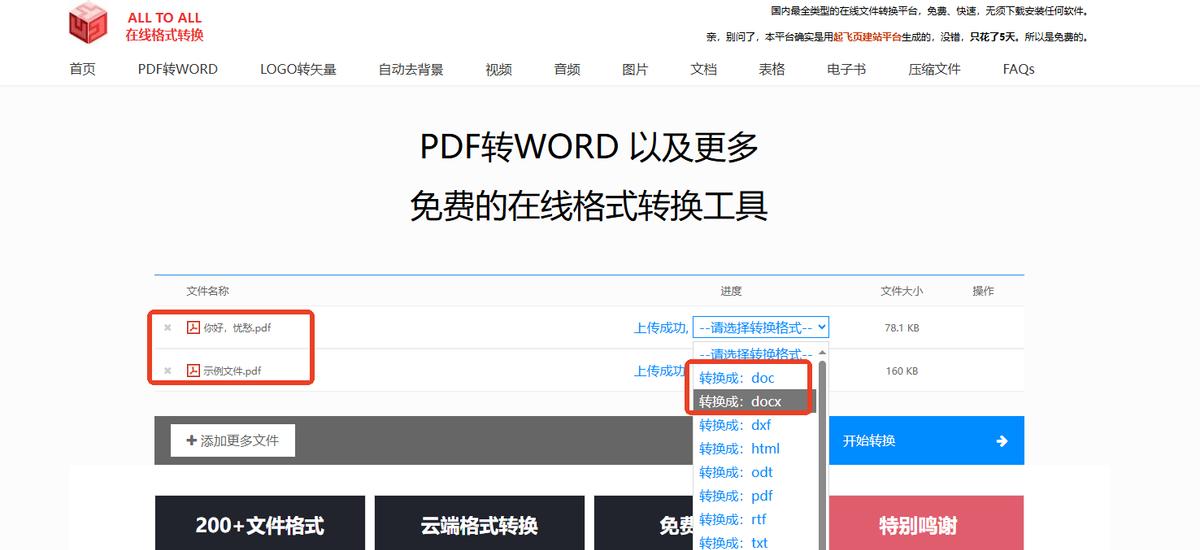
Task: Remove 示例文件.pdf with its X icon
Action: tap(168, 371)
